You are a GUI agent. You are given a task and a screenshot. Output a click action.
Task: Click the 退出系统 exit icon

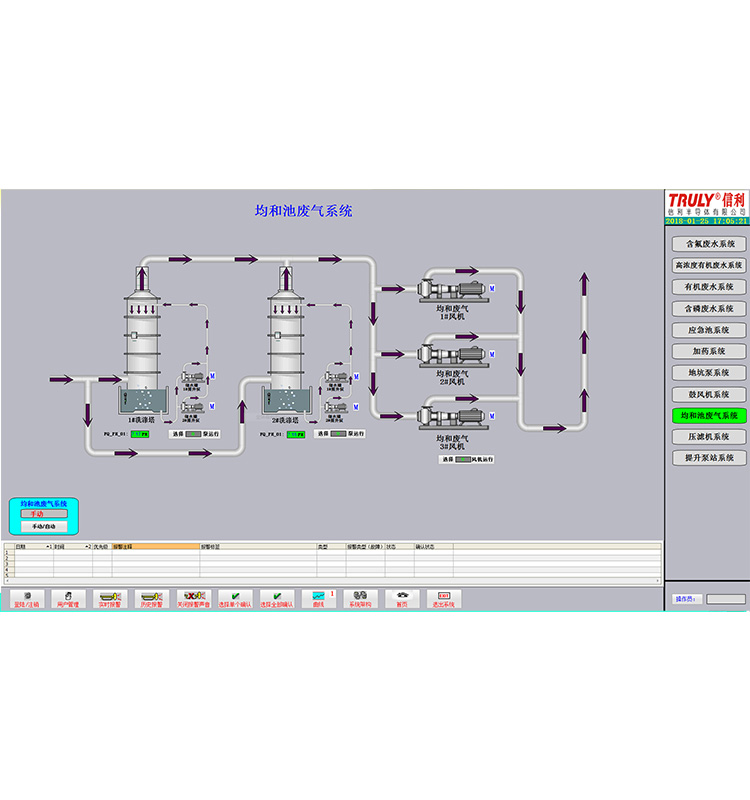click(x=443, y=597)
